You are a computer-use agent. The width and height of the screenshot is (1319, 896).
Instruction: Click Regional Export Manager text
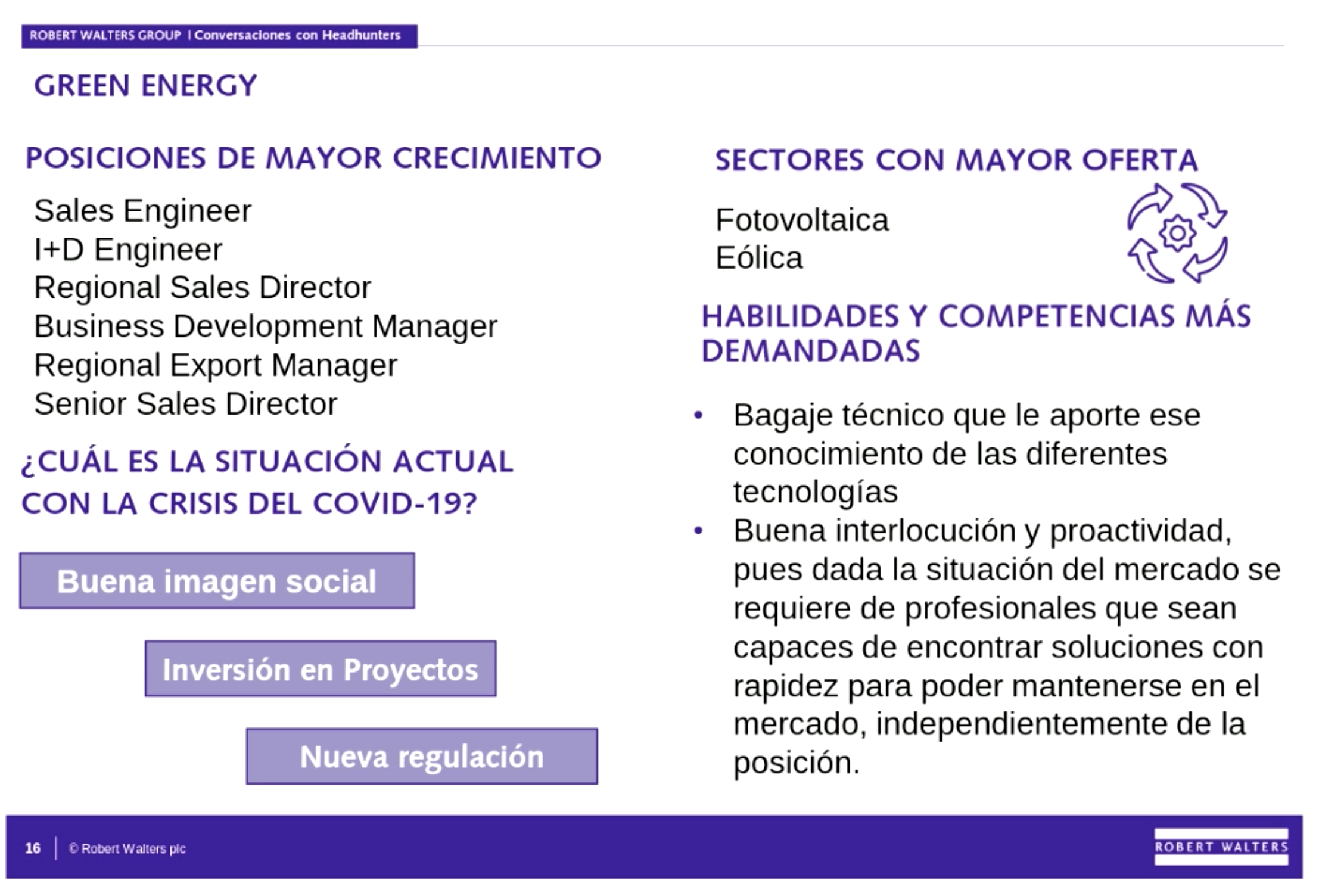tap(215, 365)
